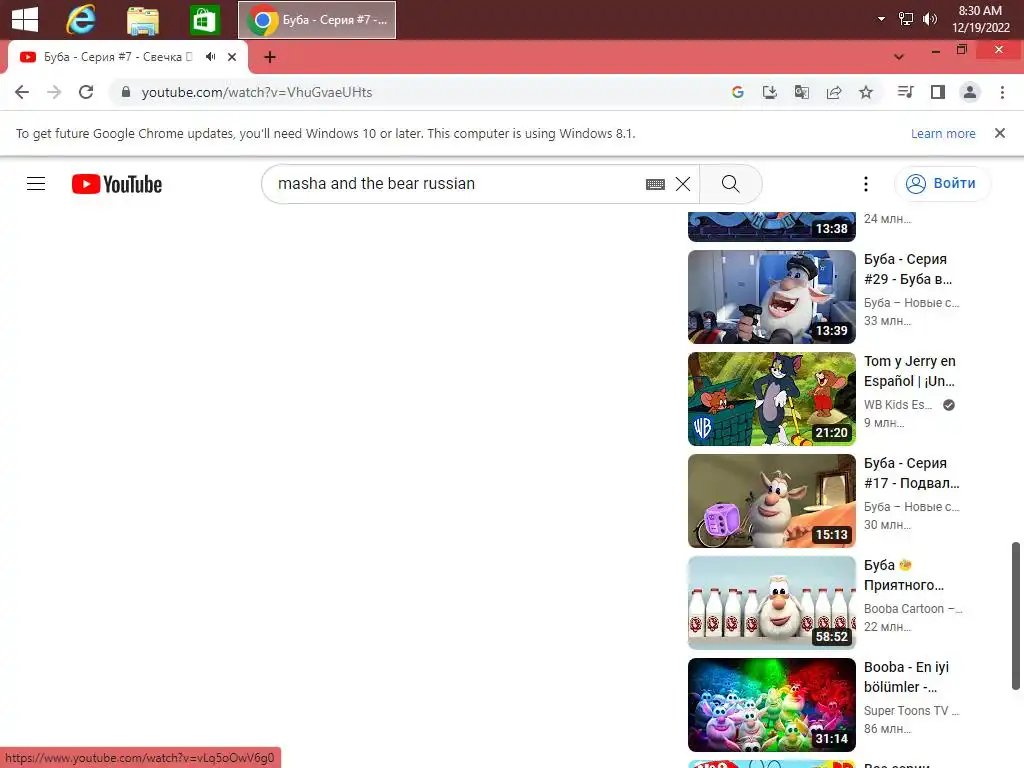1024x768 pixels.
Task: Open Буба Серия #17 video thumbnail
Action: pos(771,500)
